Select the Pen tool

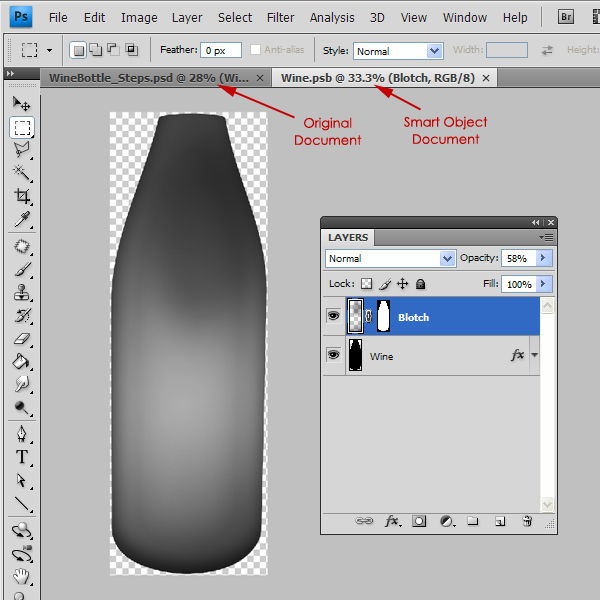tap(21, 434)
